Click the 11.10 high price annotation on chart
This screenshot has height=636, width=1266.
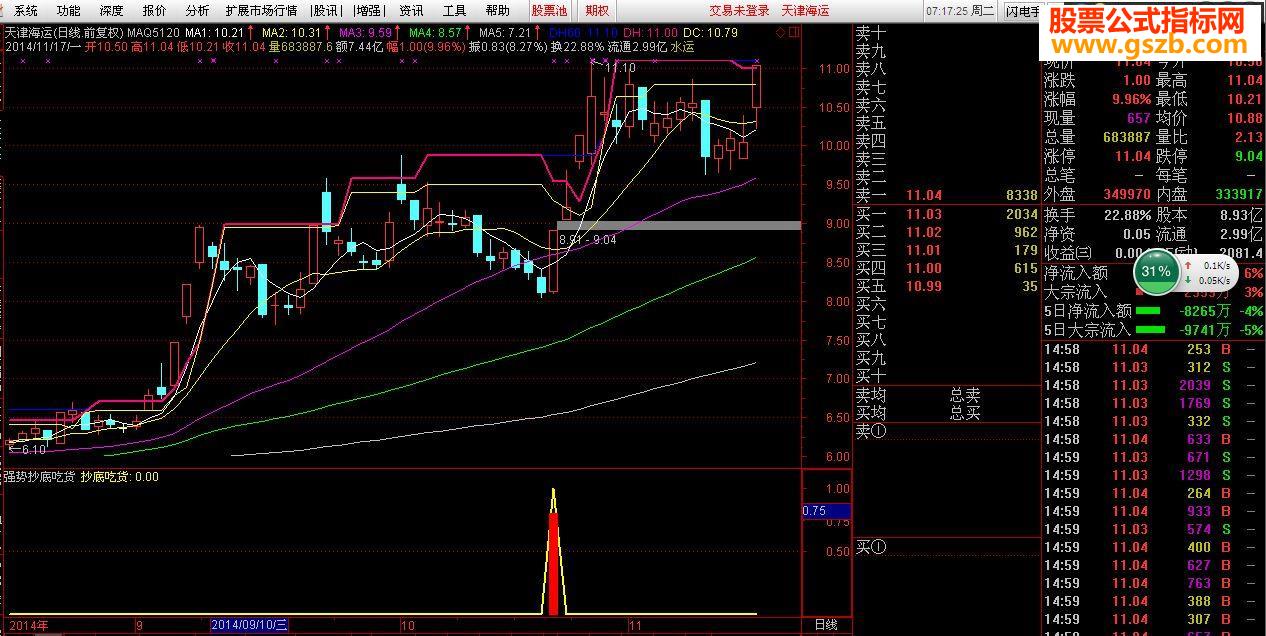[620, 68]
